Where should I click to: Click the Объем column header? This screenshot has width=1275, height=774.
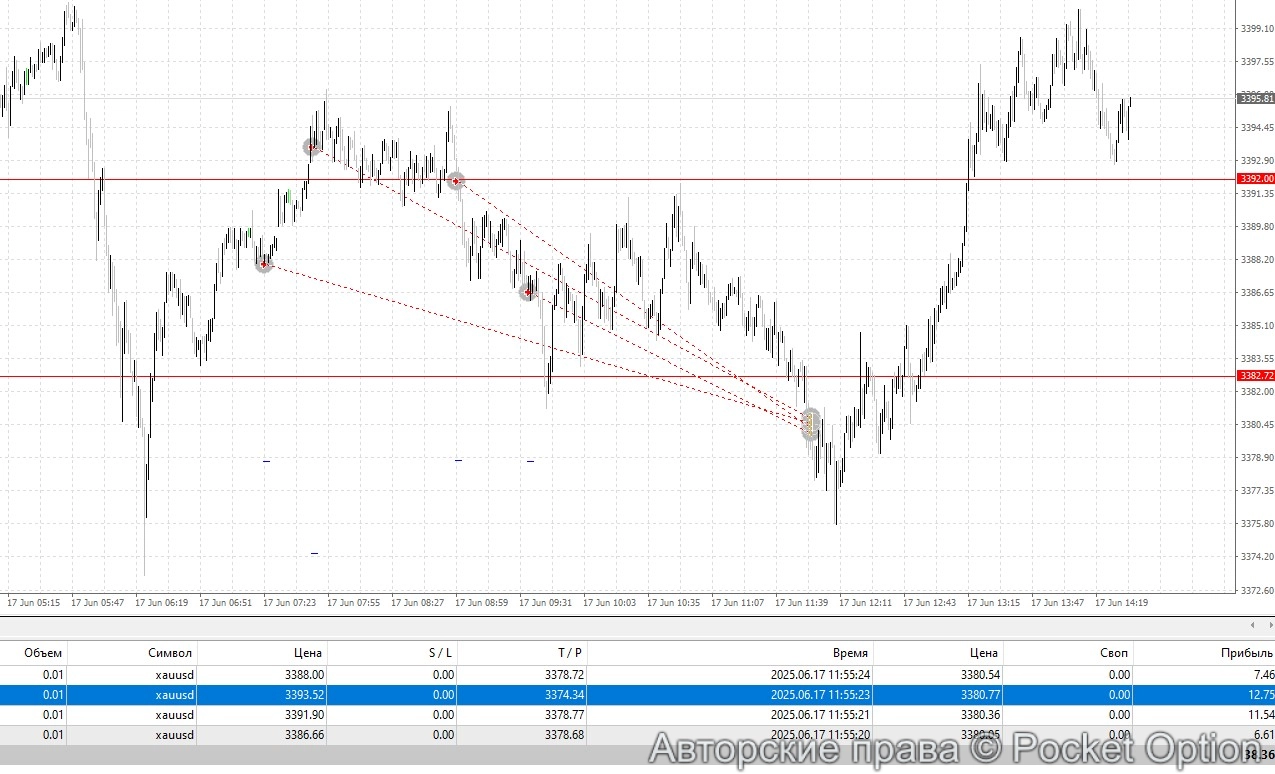click(42, 652)
